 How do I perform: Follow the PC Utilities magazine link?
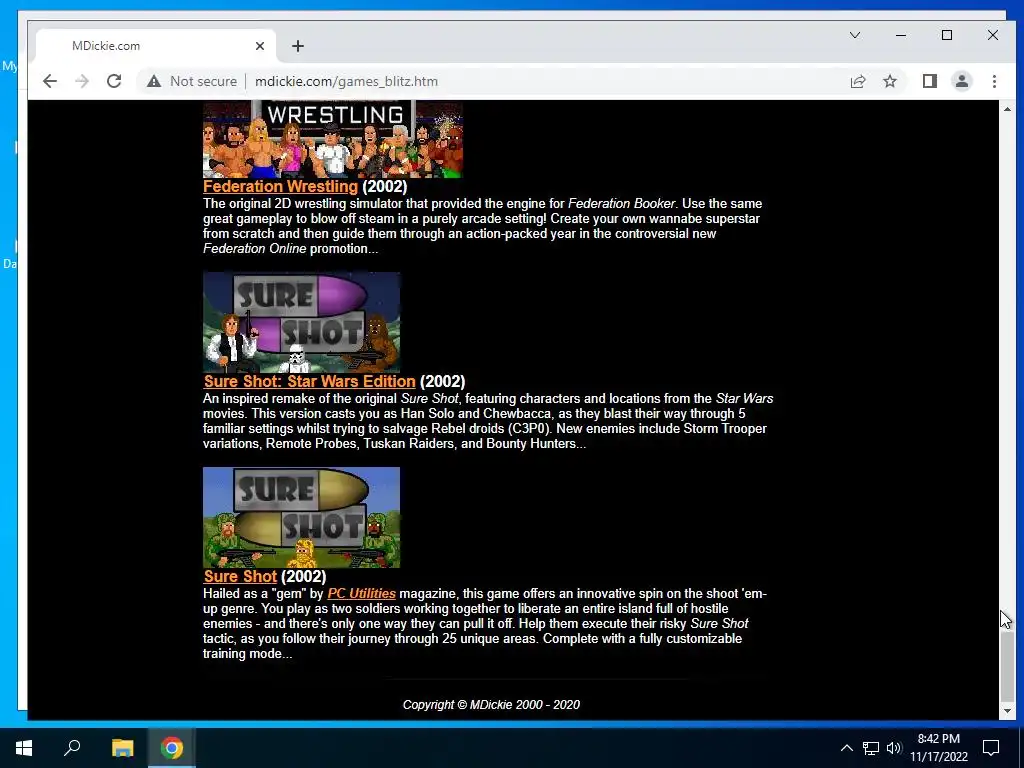[361, 594]
